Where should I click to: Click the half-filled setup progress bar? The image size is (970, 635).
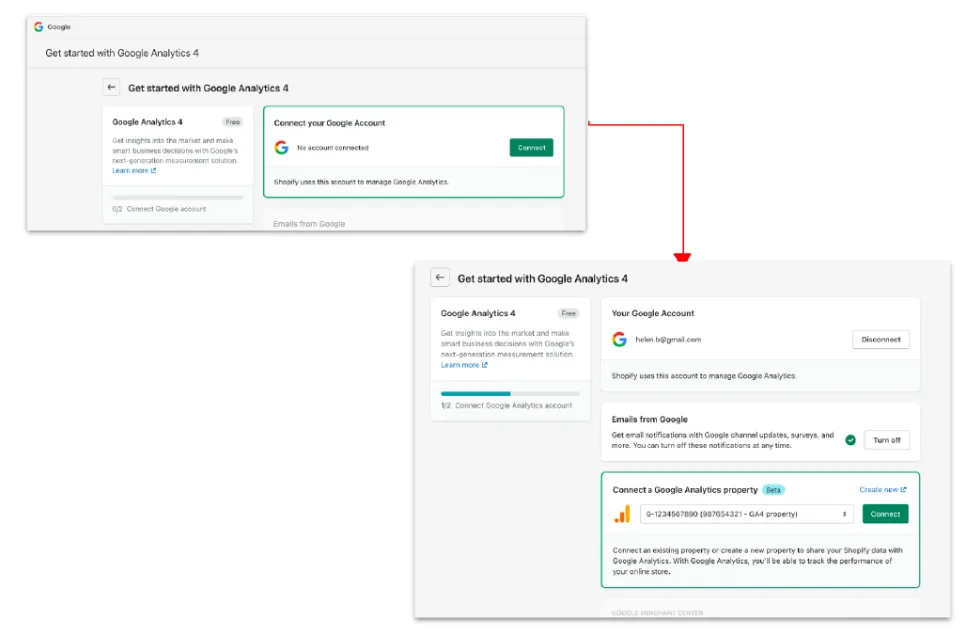(x=510, y=394)
